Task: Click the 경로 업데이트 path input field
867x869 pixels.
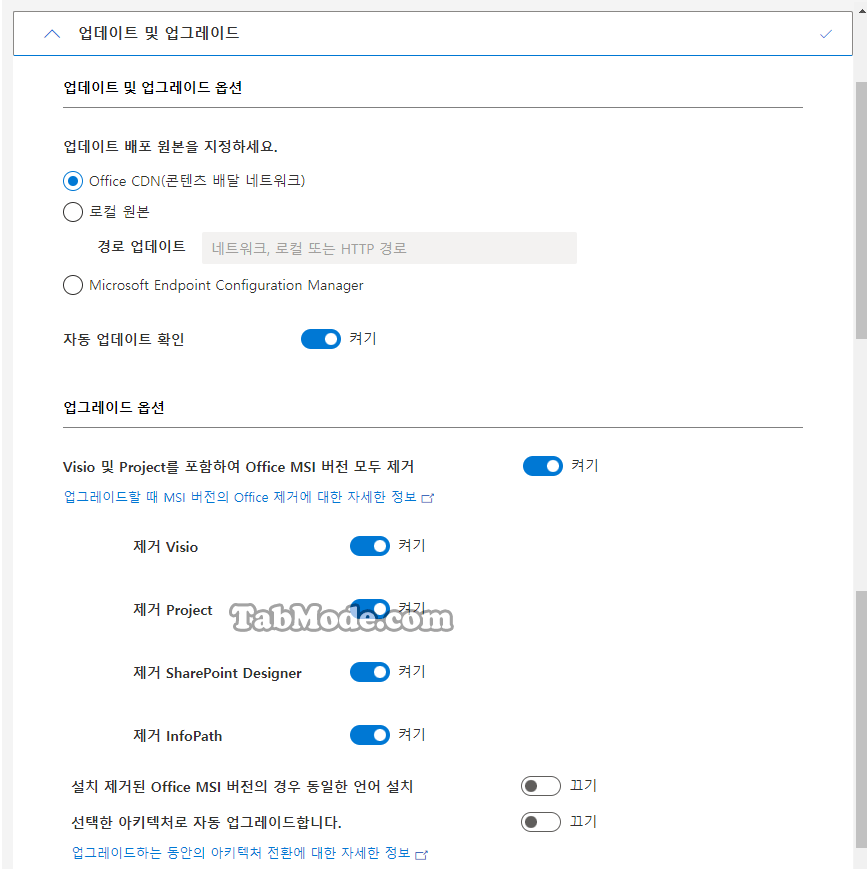Action: pyautogui.click(x=389, y=248)
